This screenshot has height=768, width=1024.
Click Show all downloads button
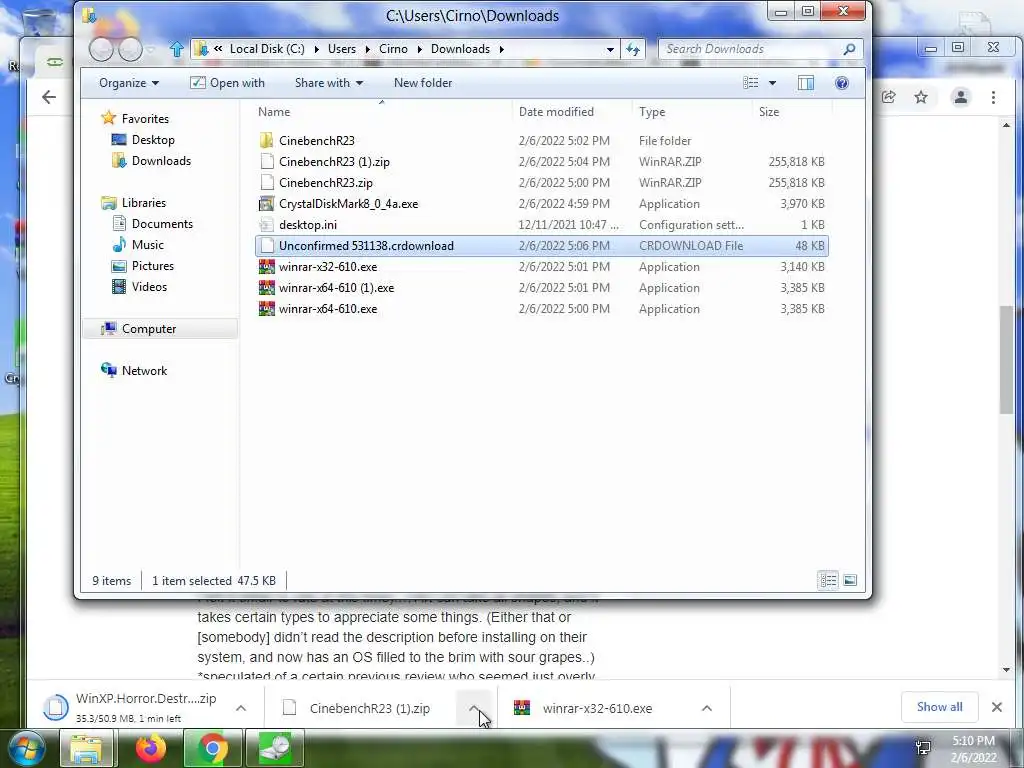pyautogui.click(x=939, y=707)
